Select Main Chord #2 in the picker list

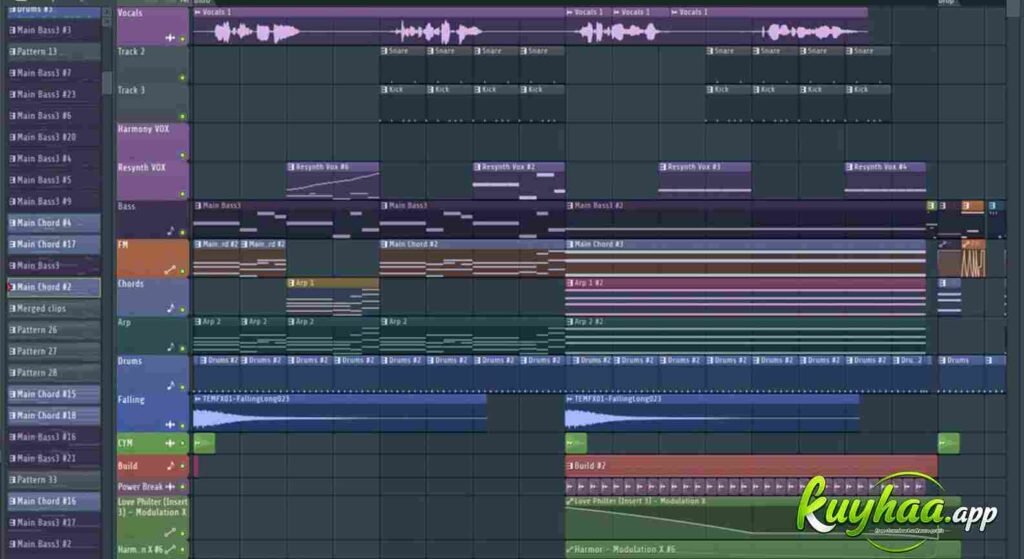[54, 287]
